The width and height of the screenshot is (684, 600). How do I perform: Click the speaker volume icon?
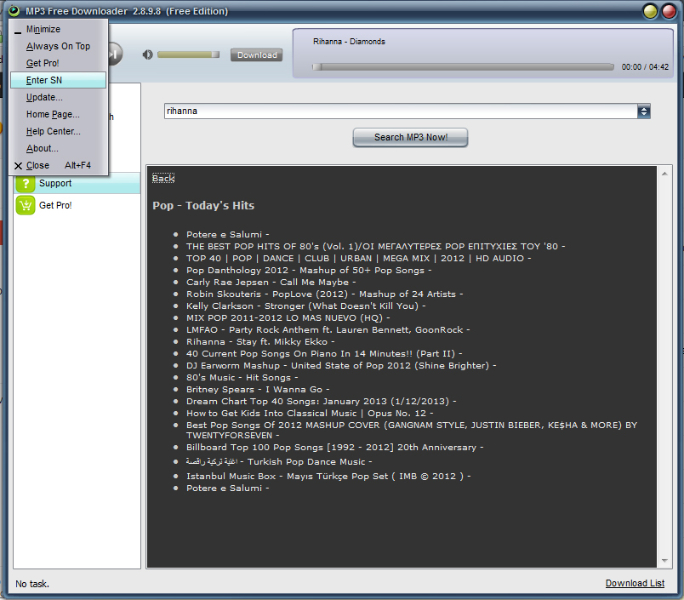pyautogui.click(x=148, y=55)
